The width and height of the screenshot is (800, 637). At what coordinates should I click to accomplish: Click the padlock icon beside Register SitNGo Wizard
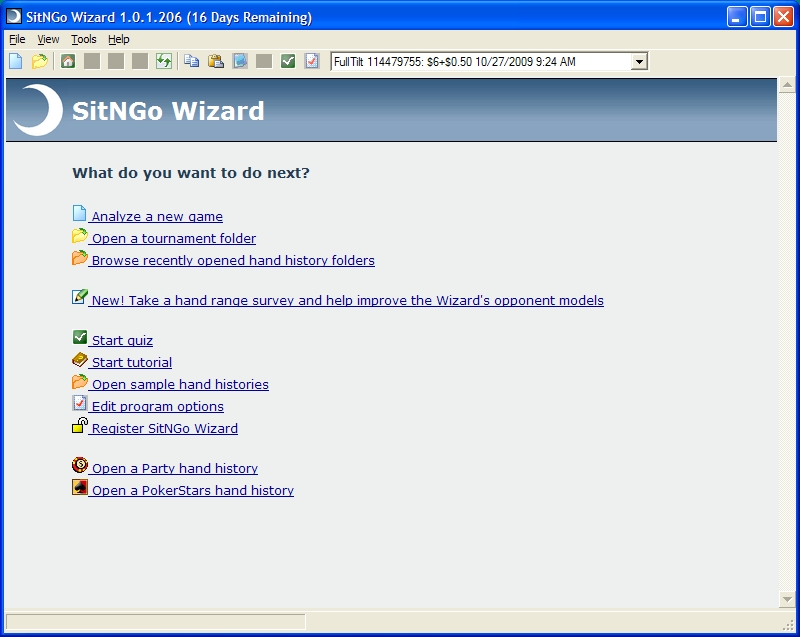(80, 425)
